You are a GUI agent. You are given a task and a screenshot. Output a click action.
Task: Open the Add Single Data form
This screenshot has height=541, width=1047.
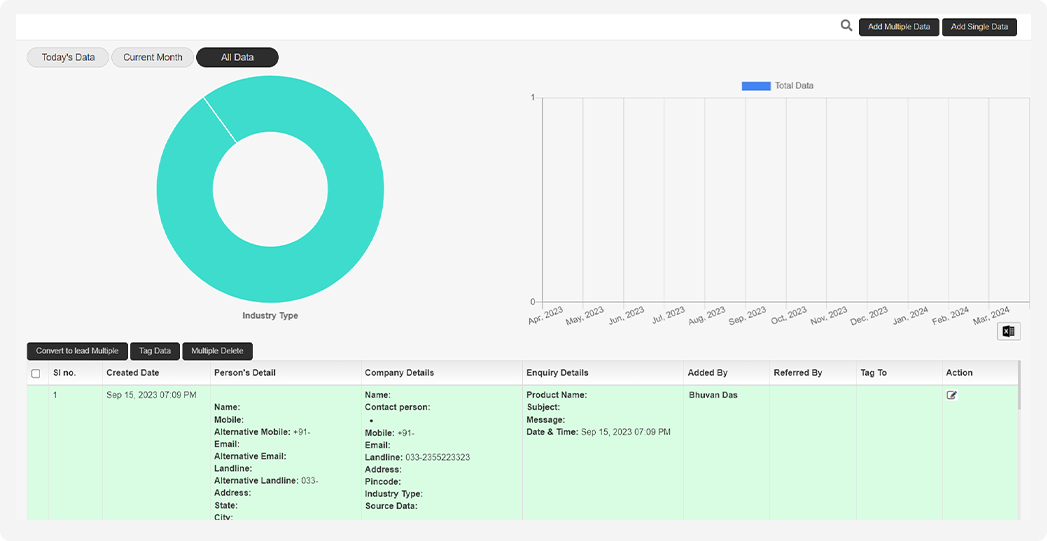[979, 27]
